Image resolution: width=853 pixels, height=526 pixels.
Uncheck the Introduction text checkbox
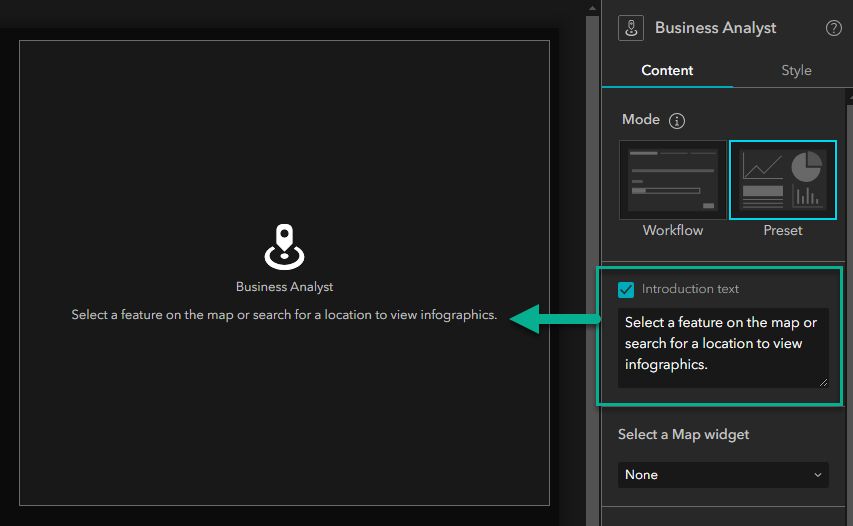626,289
